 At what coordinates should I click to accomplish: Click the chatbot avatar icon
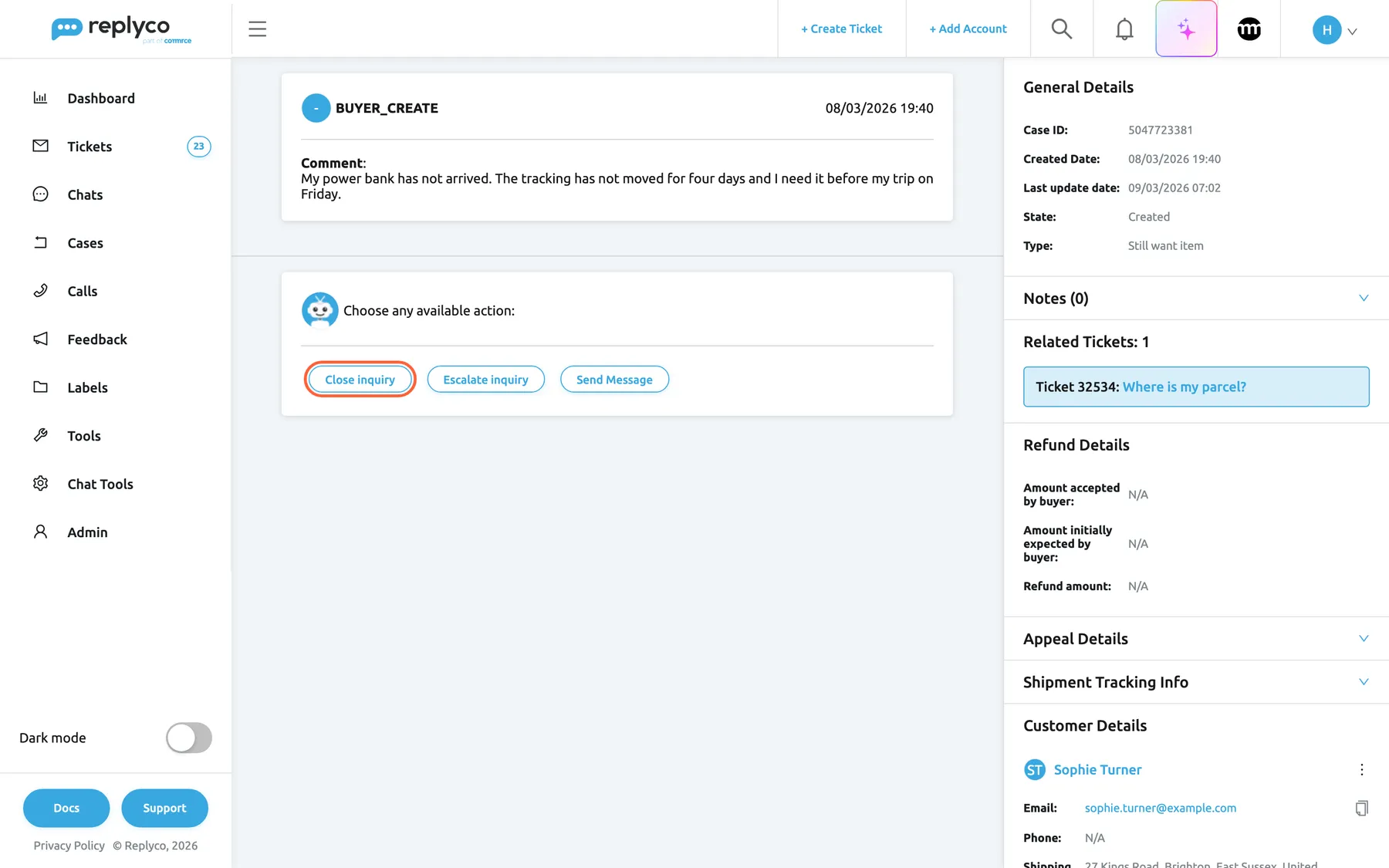319,310
